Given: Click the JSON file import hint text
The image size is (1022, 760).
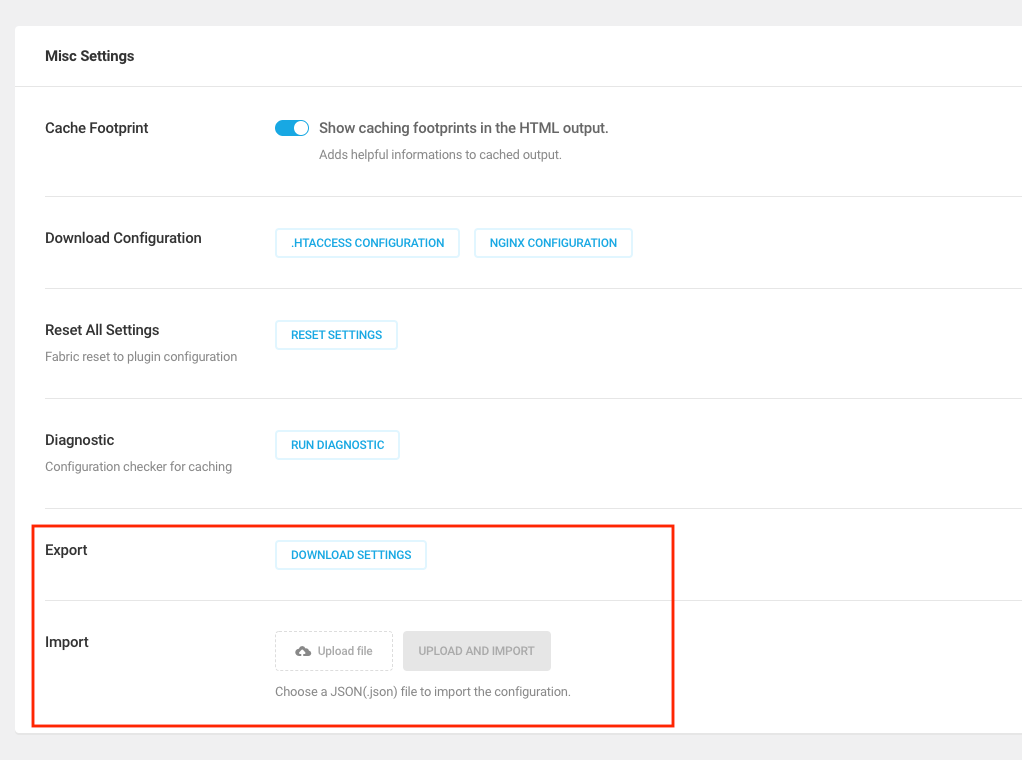Looking at the screenshot, I should (x=422, y=691).
